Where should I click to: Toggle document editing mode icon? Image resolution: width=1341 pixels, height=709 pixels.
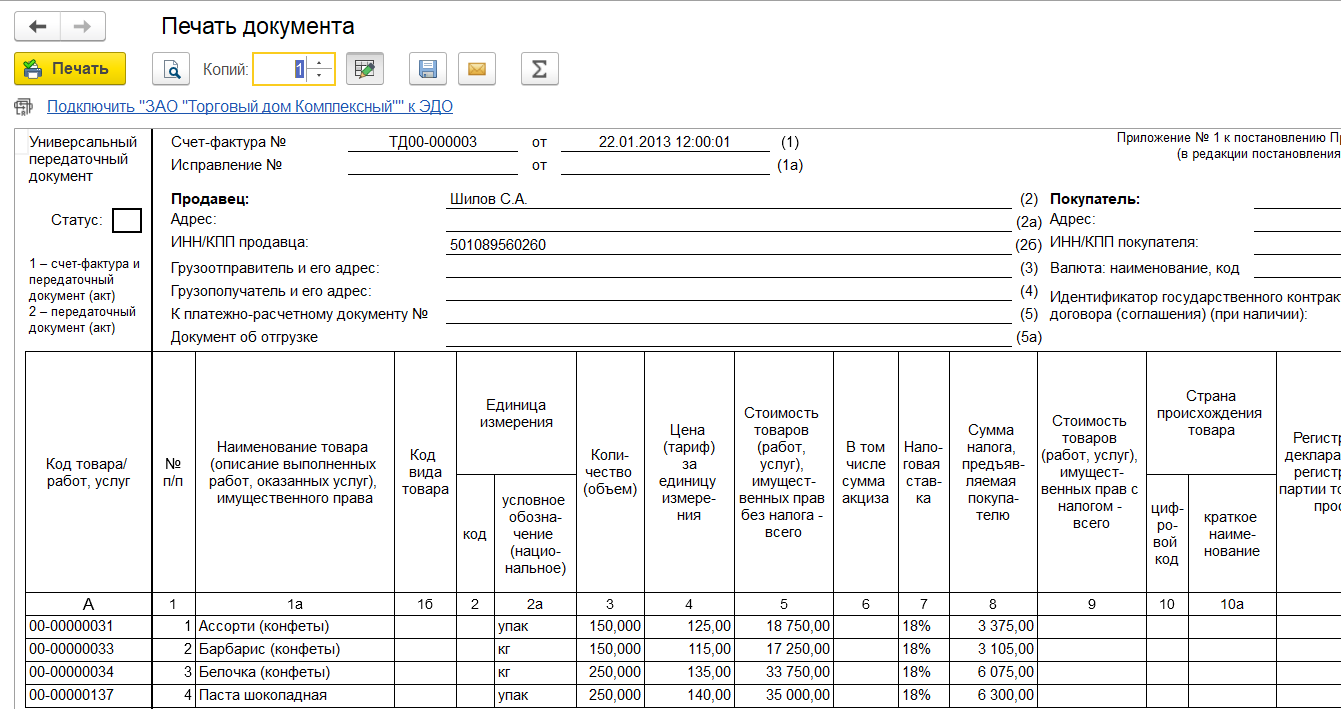[x=365, y=69]
